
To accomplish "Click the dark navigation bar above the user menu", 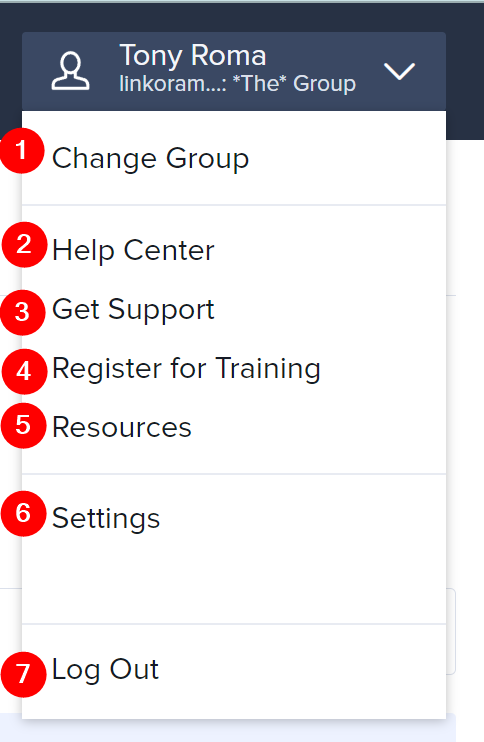I will tap(242, 18).
